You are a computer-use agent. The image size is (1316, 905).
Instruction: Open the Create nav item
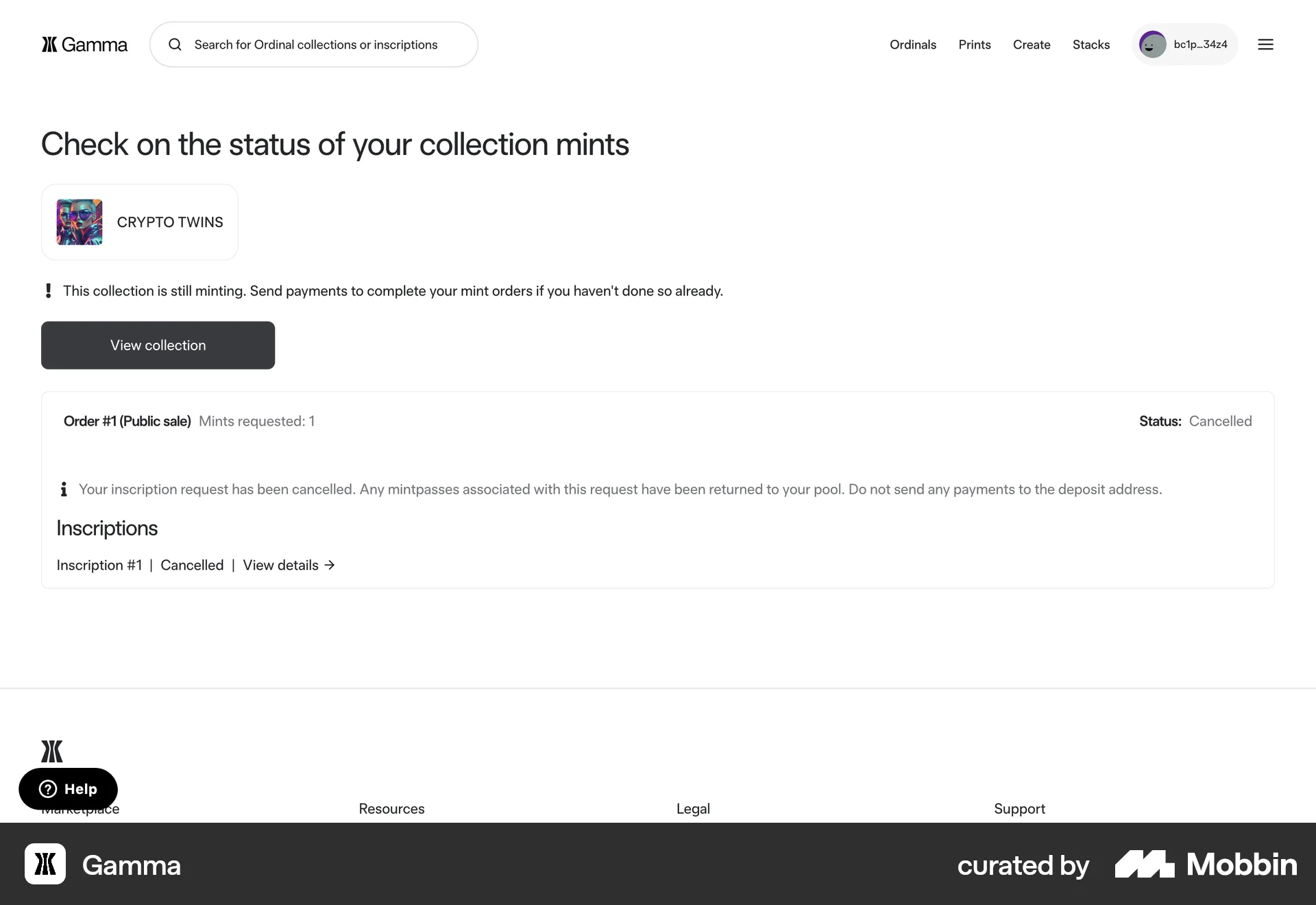(1031, 45)
